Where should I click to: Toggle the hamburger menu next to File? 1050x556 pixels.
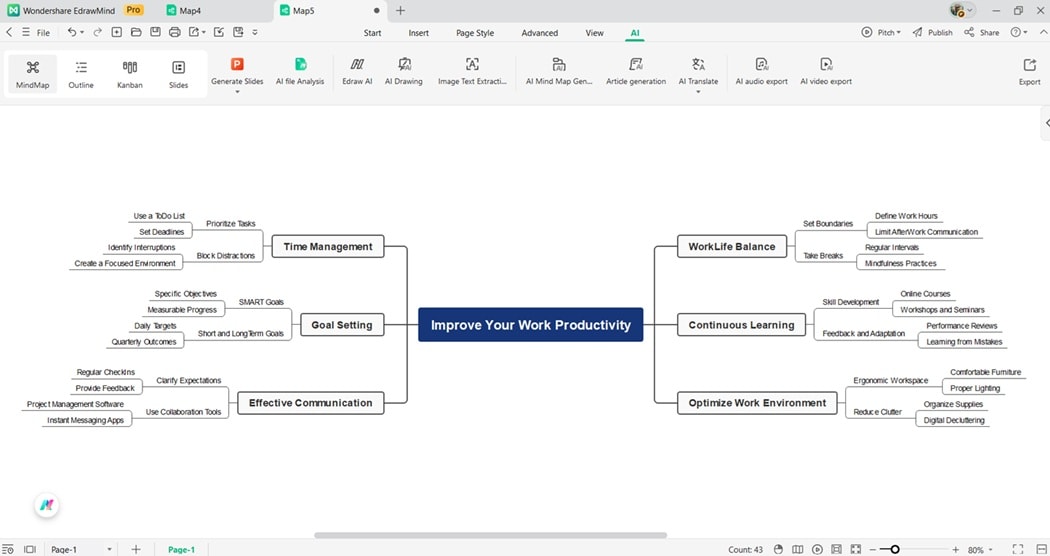click(25, 32)
